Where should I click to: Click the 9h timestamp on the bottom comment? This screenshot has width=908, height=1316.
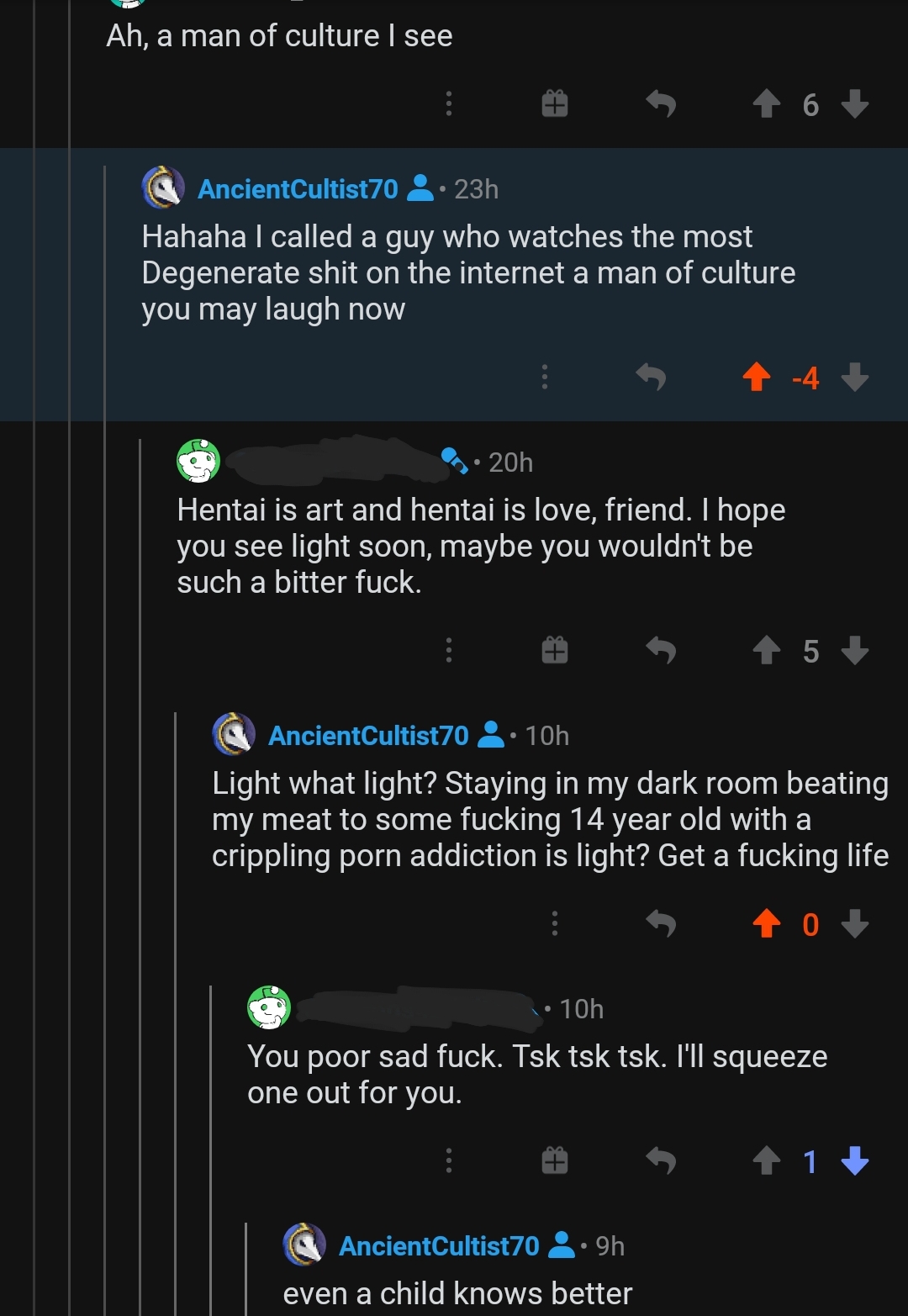[x=609, y=1246]
